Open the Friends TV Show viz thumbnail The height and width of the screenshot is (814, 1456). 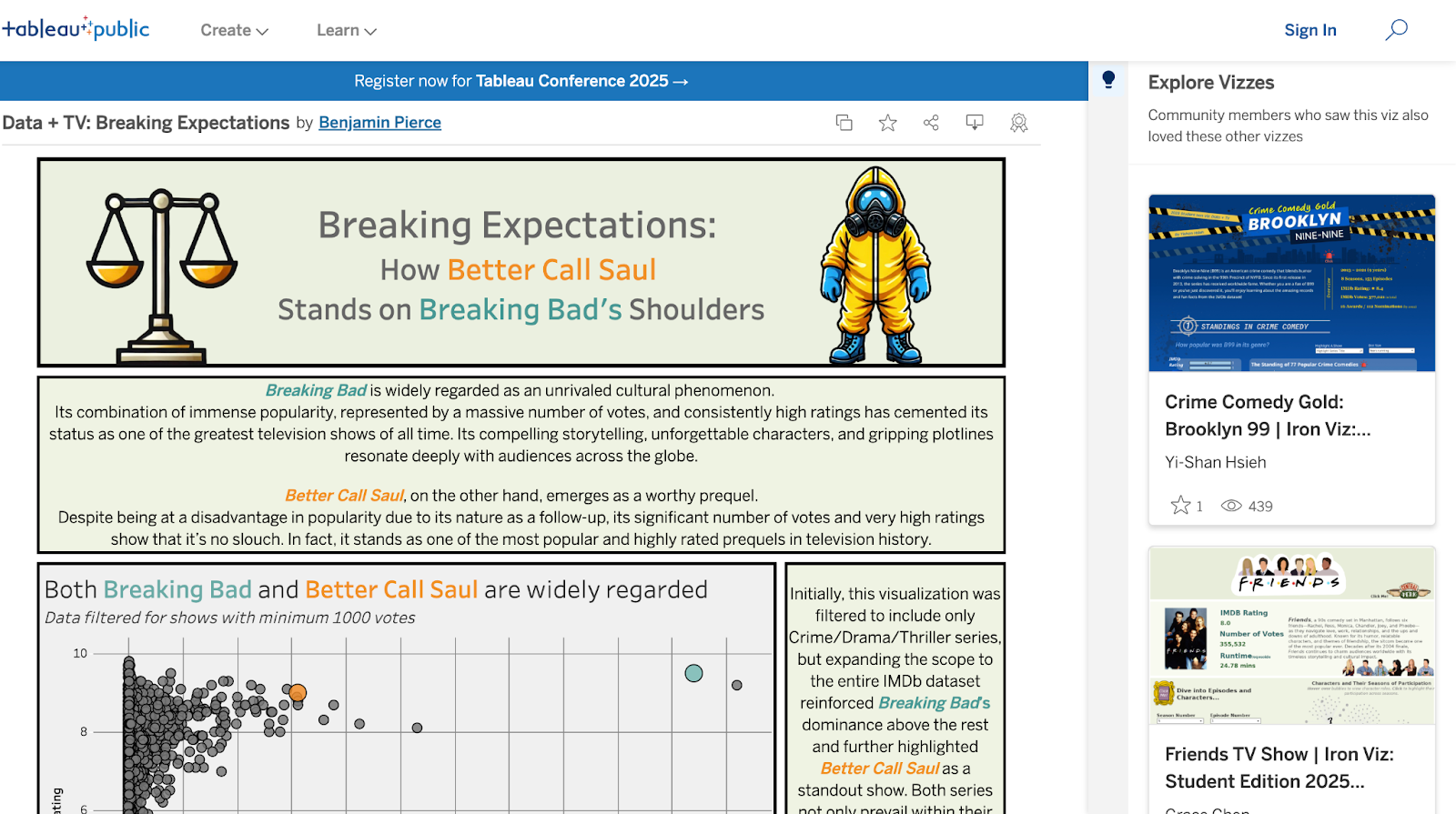tap(1291, 635)
